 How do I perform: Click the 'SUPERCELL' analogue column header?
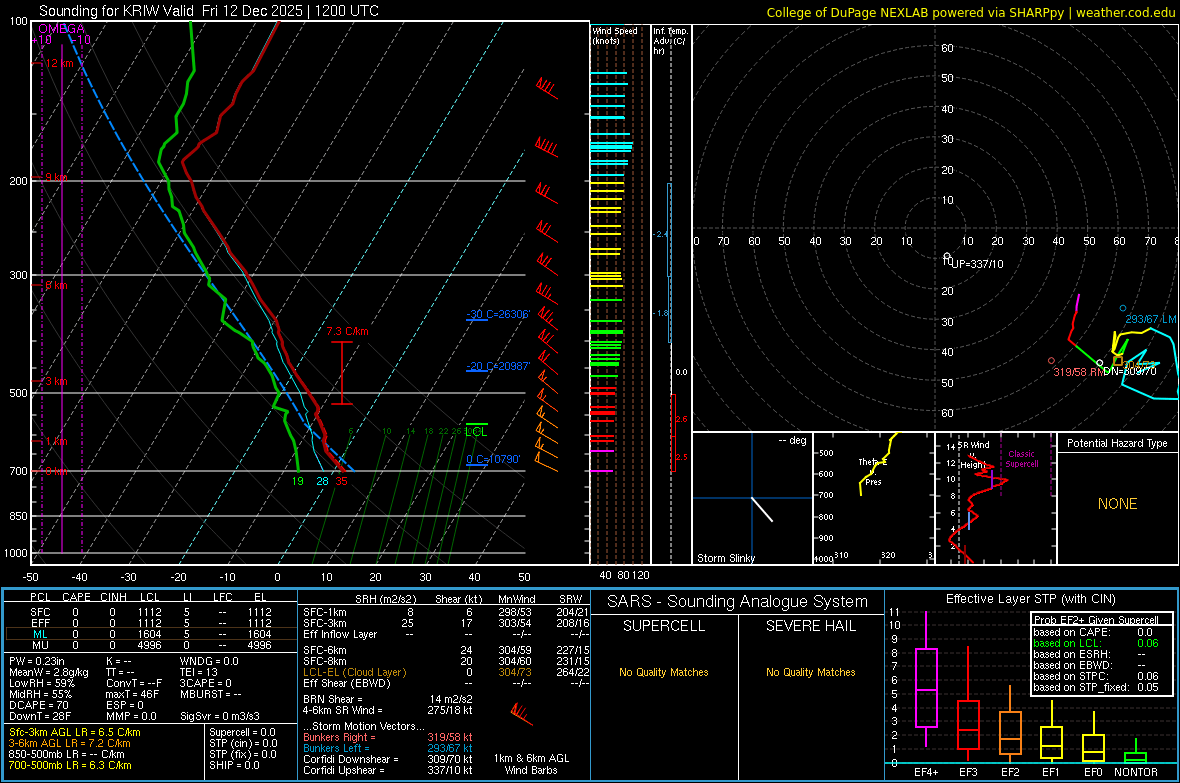coord(664,626)
